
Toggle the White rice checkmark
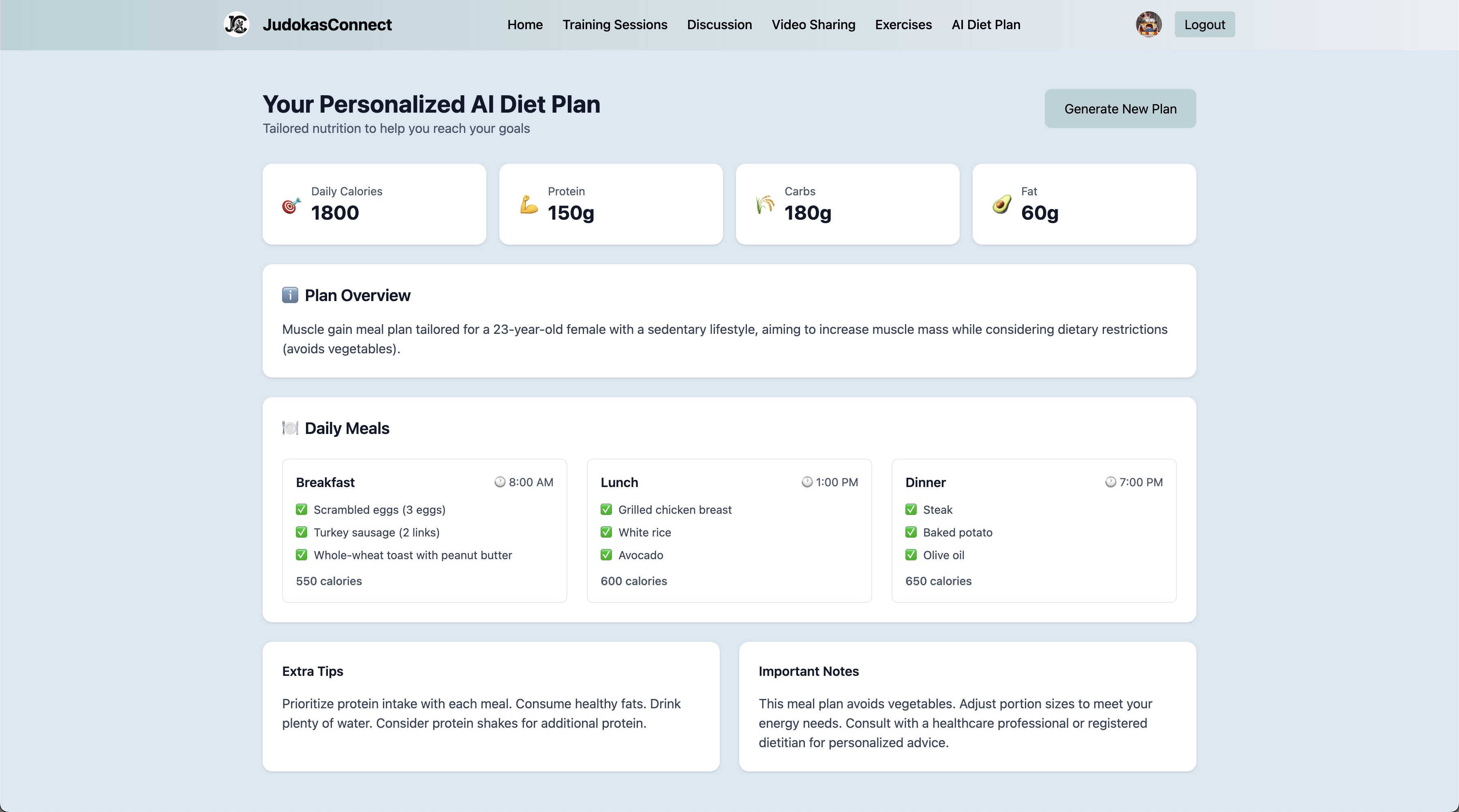point(606,532)
